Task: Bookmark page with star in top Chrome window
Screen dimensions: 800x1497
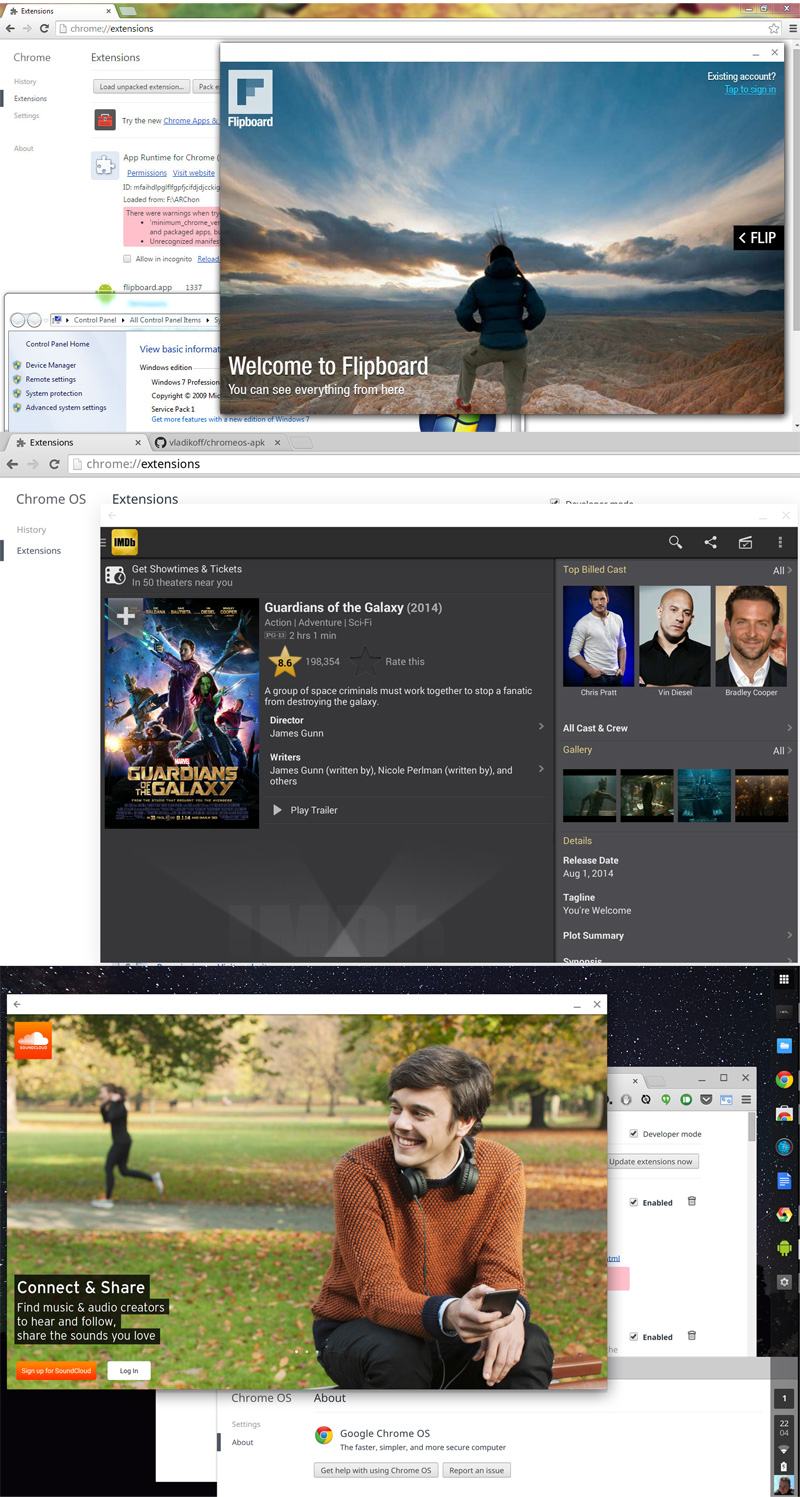Action: [x=773, y=28]
